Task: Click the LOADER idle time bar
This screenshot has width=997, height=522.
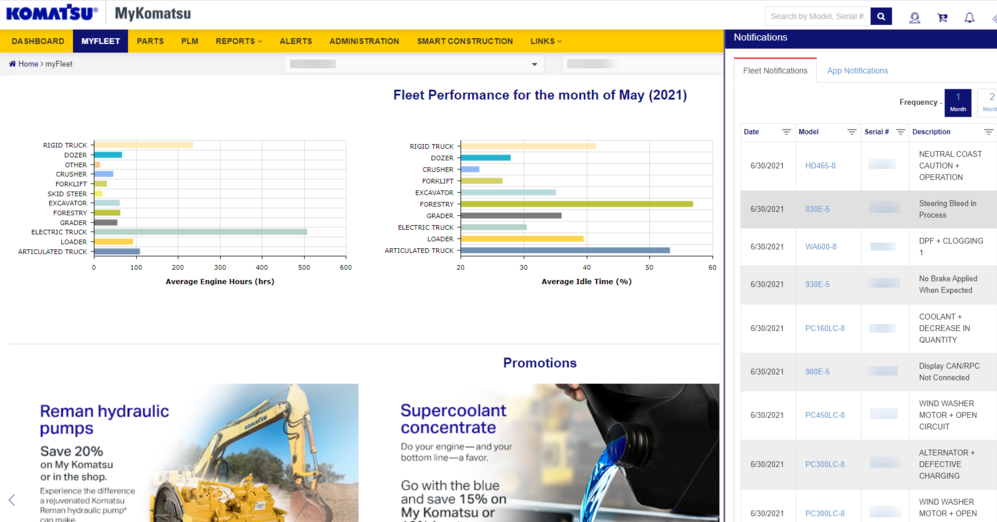Action: pyautogui.click(x=522, y=239)
